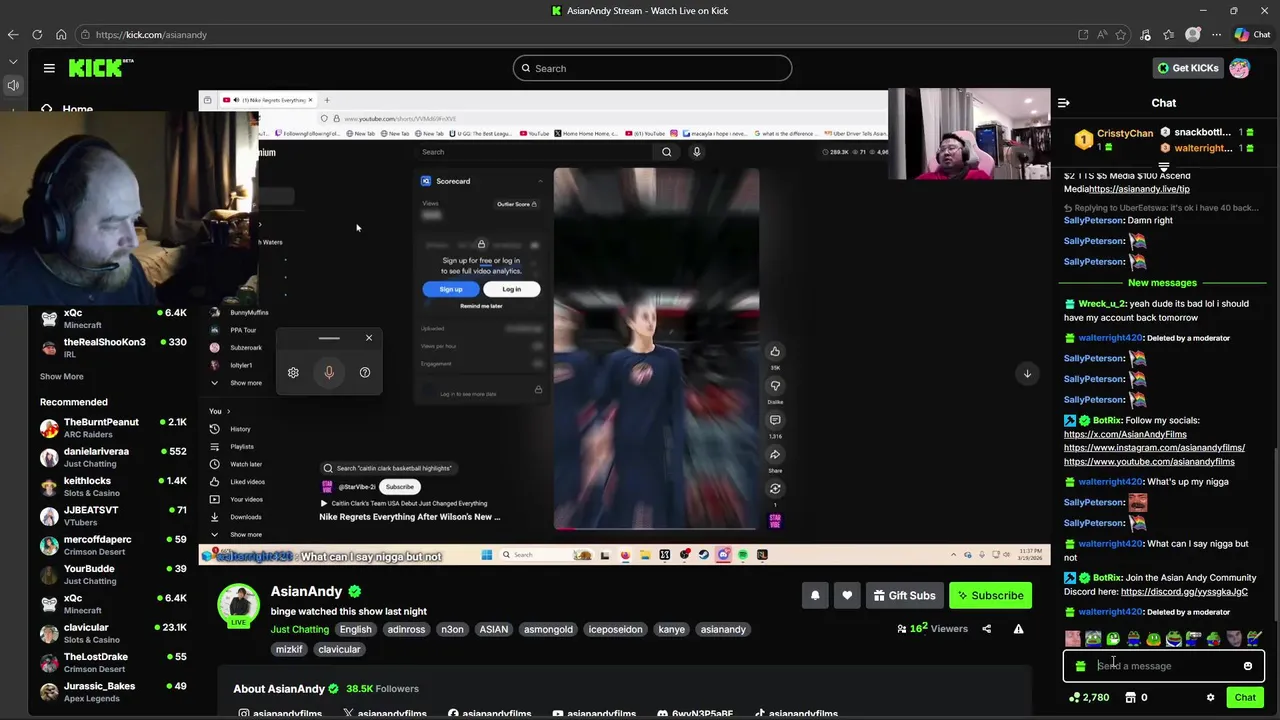The image size is (1280, 720).
Task: Open keithlocks Slots & Casino channel
Action: click(x=113, y=486)
